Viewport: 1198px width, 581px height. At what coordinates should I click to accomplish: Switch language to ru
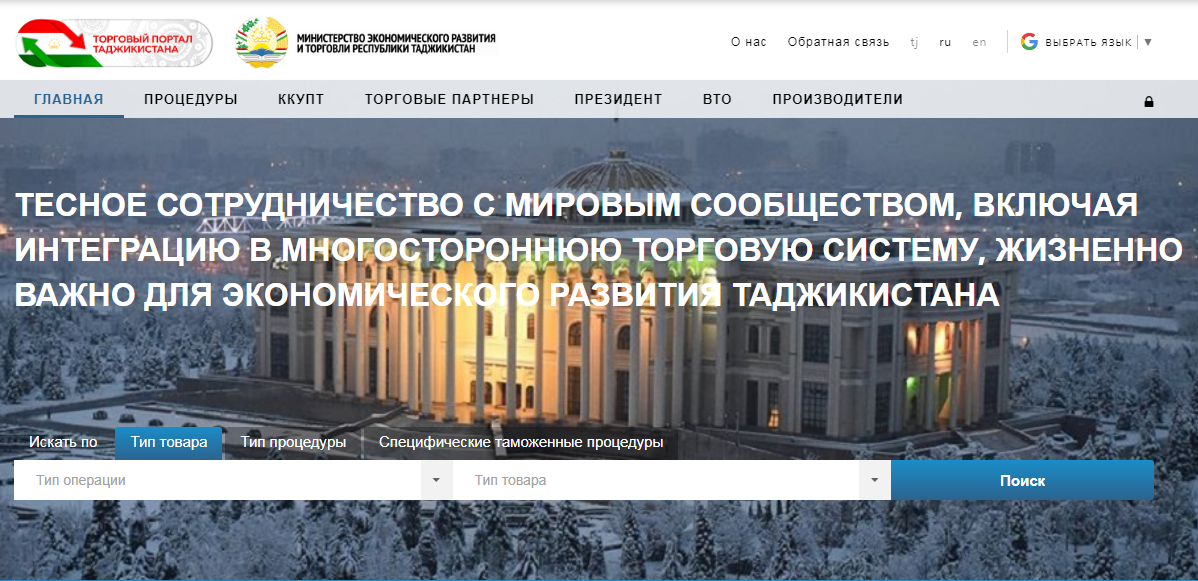pos(945,42)
